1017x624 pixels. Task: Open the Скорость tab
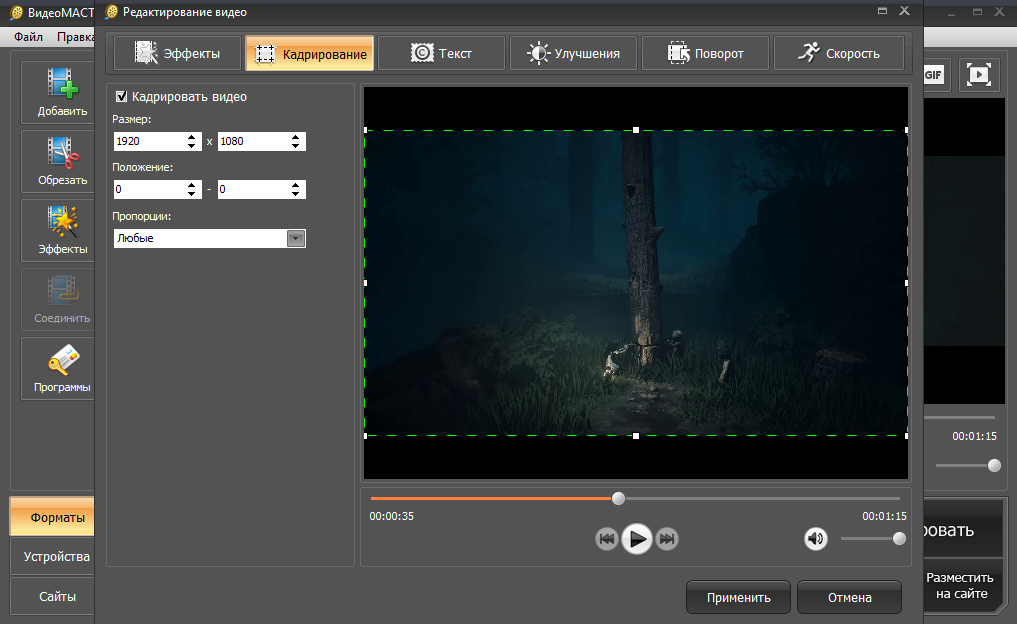(839, 53)
